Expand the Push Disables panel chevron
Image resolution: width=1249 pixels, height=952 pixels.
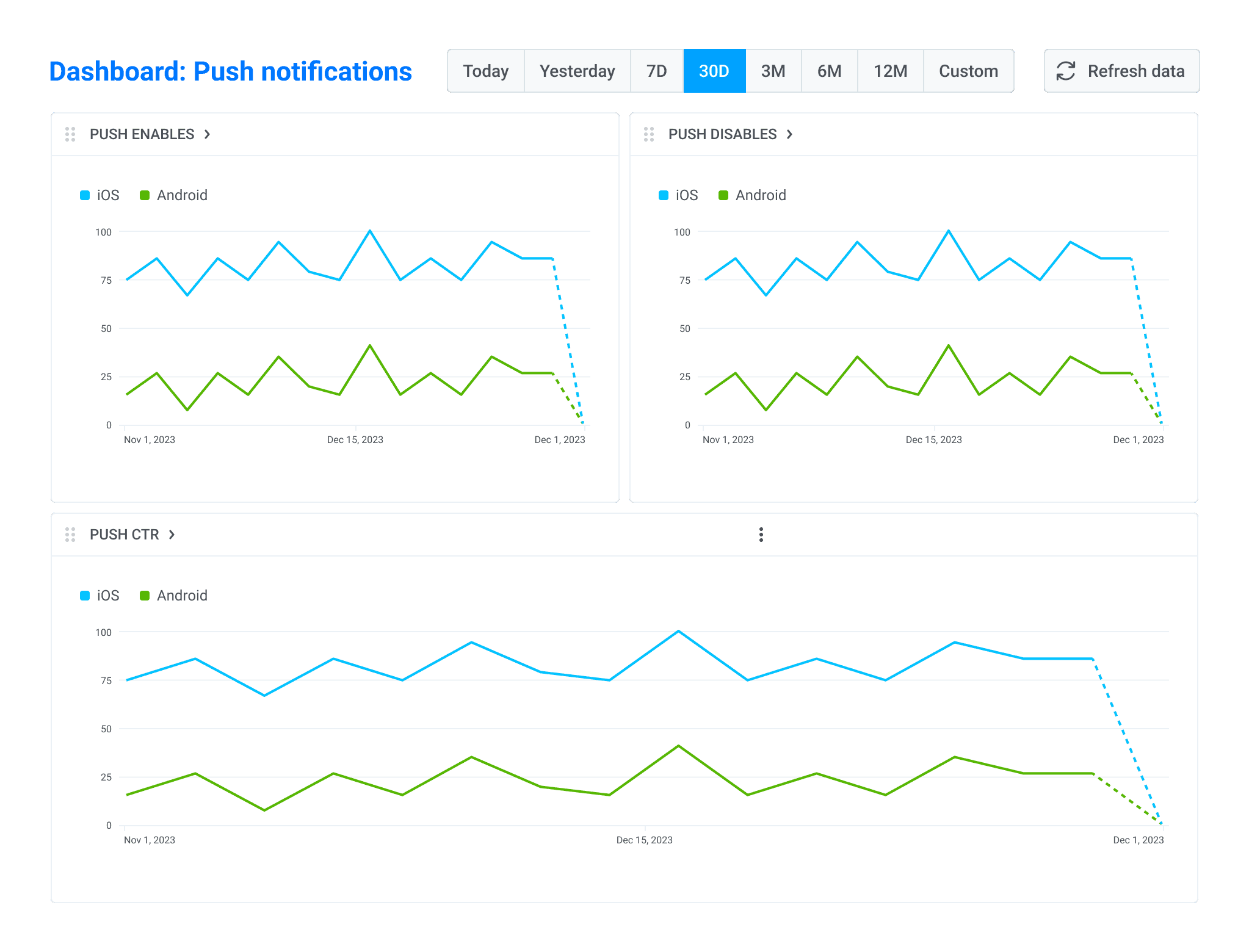(x=790, y=134)
